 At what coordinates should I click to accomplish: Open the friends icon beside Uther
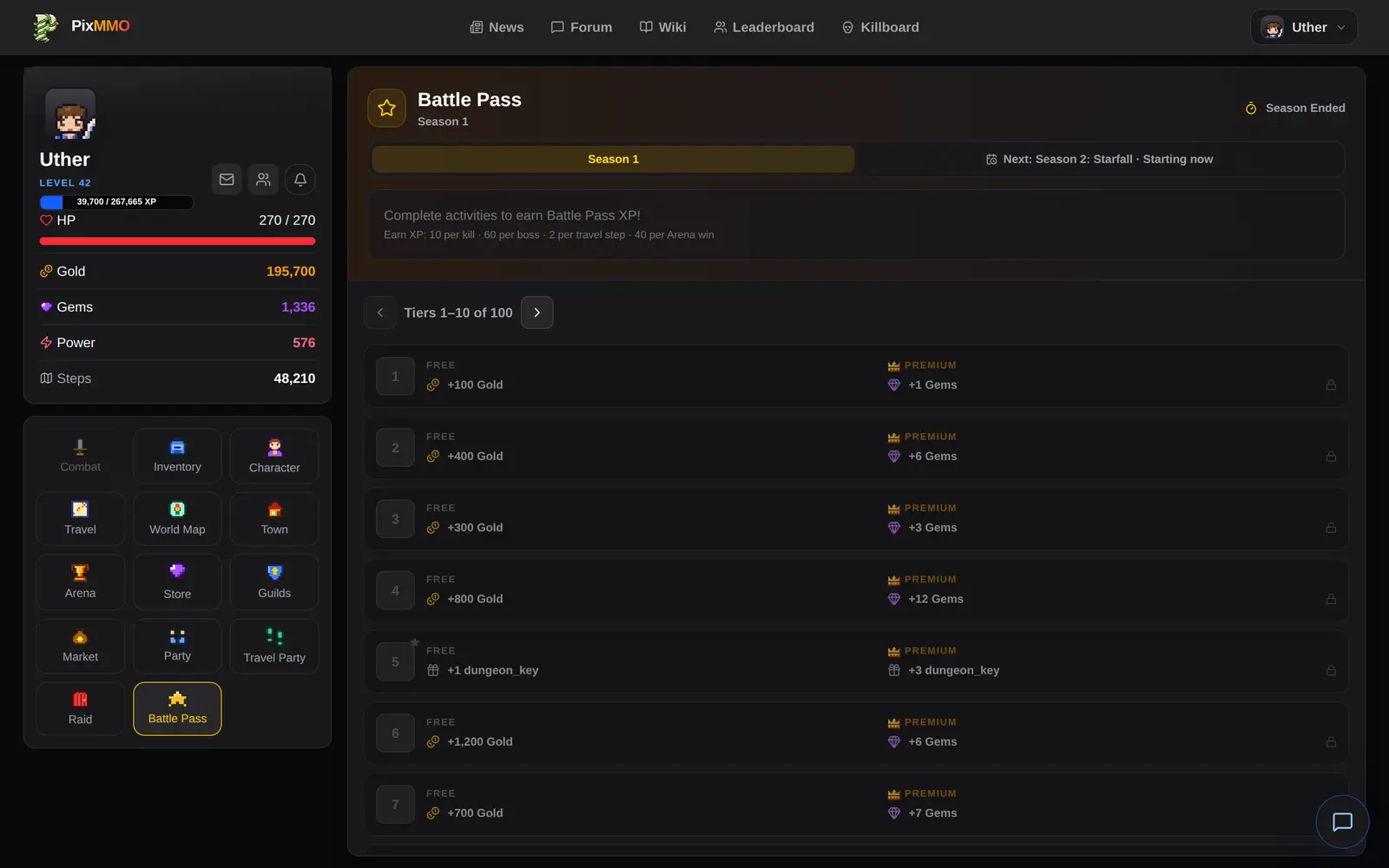(x=263, y=180)
